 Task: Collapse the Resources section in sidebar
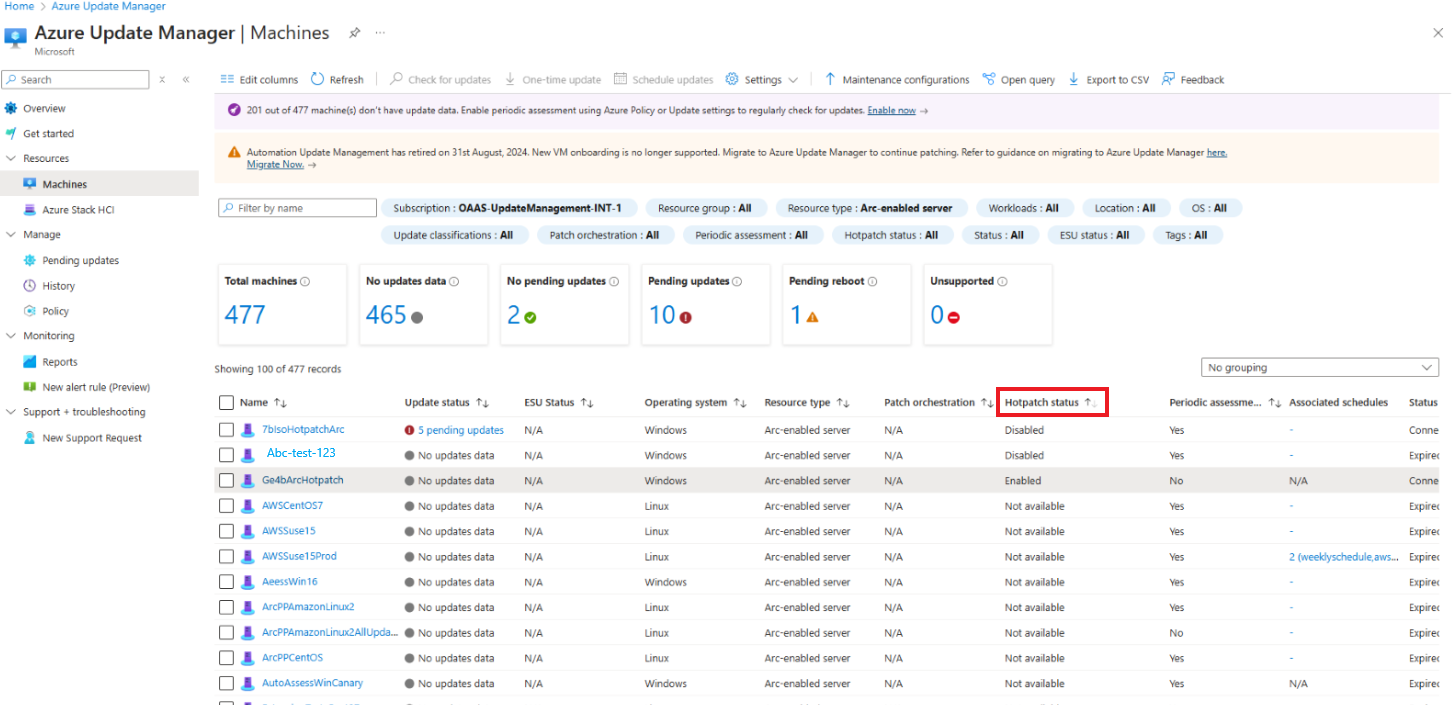point(12,159)
